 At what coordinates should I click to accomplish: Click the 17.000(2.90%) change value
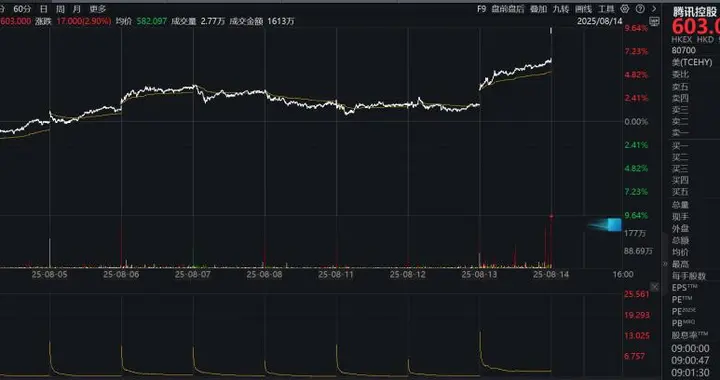84,21
